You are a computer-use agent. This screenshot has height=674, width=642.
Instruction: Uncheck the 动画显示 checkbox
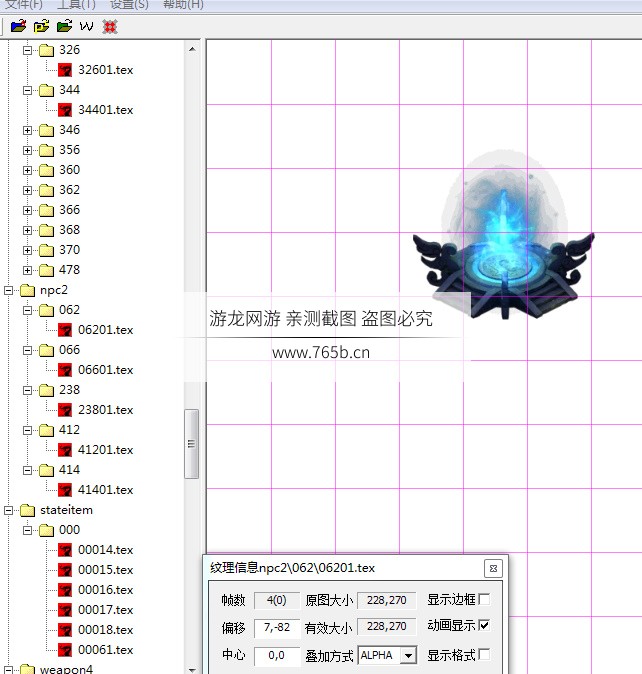coord(484,625)
